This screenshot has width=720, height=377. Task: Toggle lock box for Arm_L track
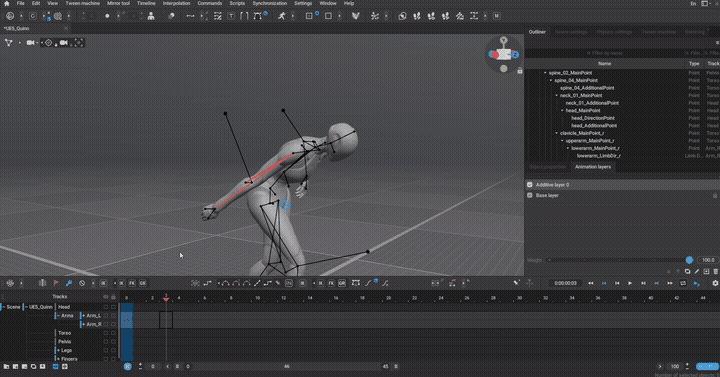point(113,315)
